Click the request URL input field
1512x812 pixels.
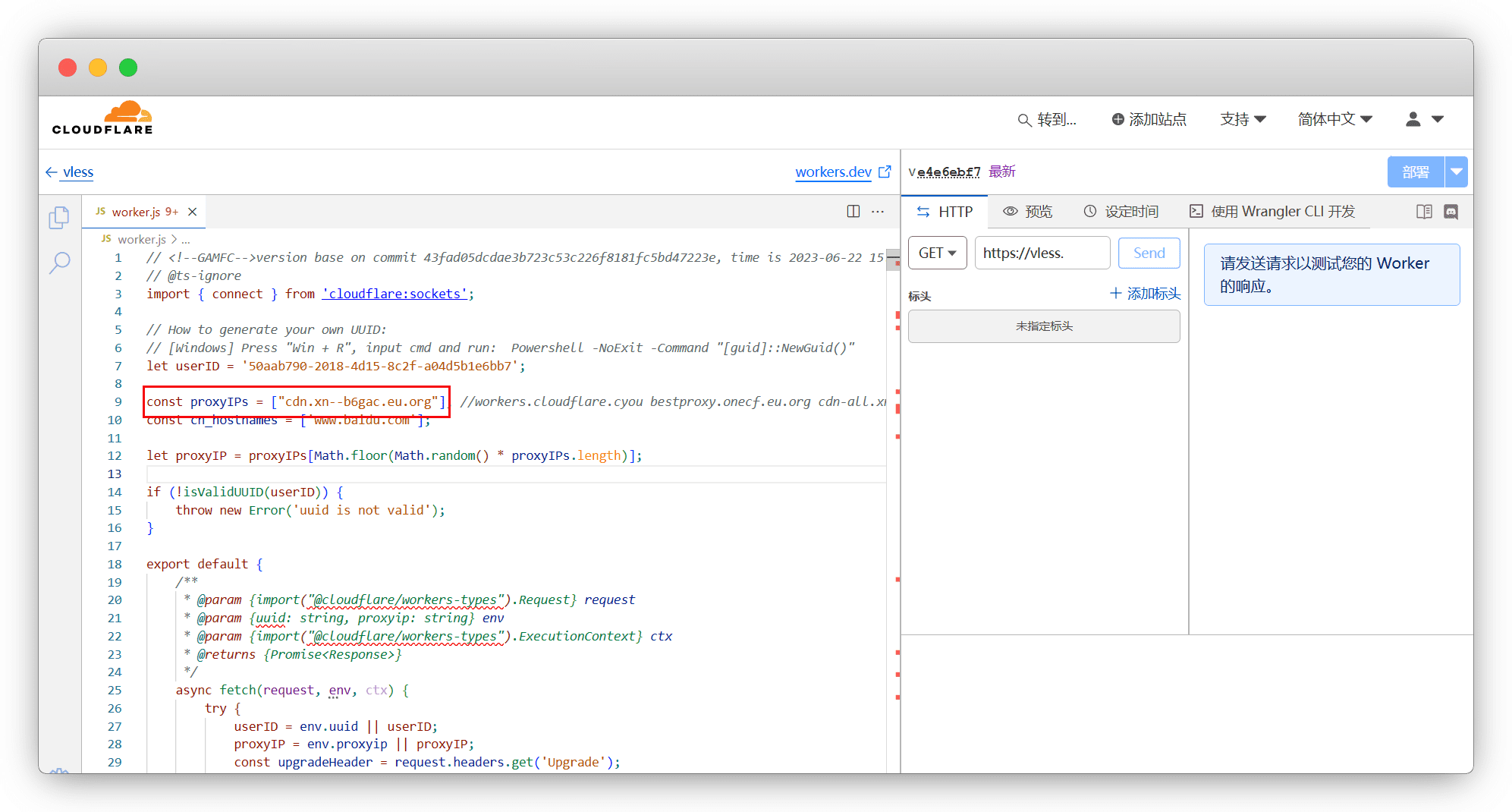(1042, 253)
